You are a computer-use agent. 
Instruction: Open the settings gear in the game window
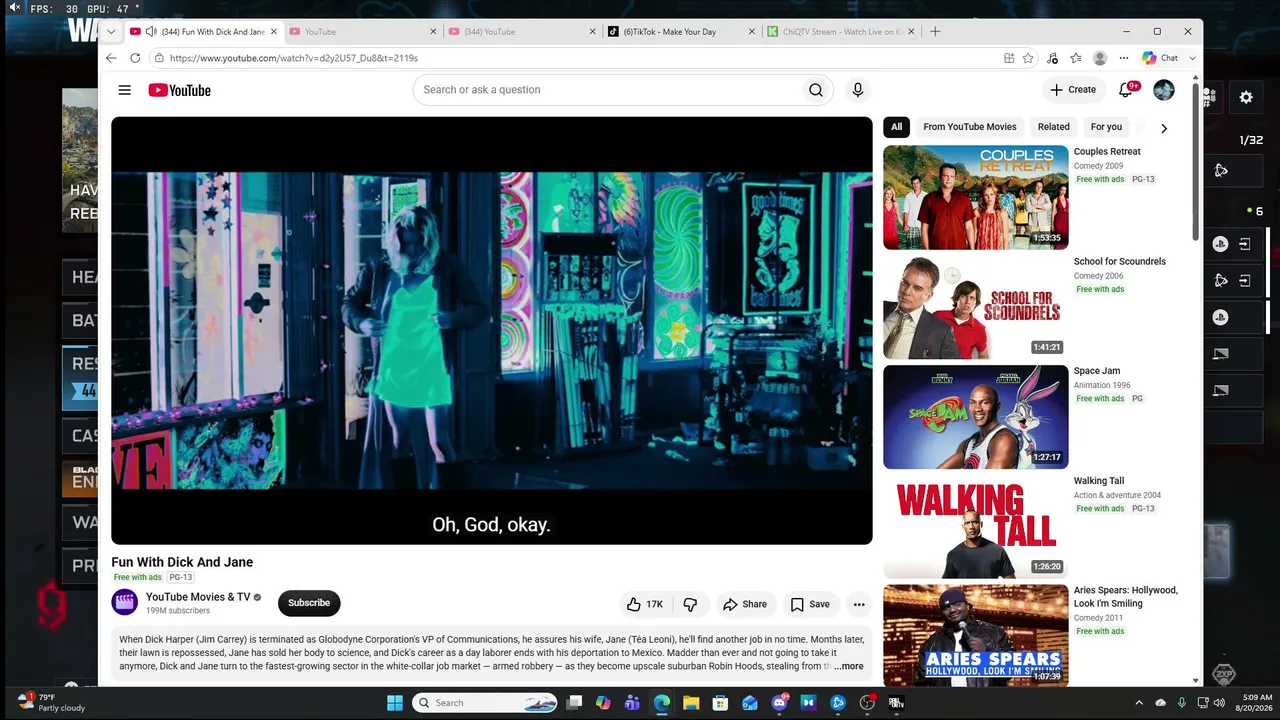click(1246, 97)
